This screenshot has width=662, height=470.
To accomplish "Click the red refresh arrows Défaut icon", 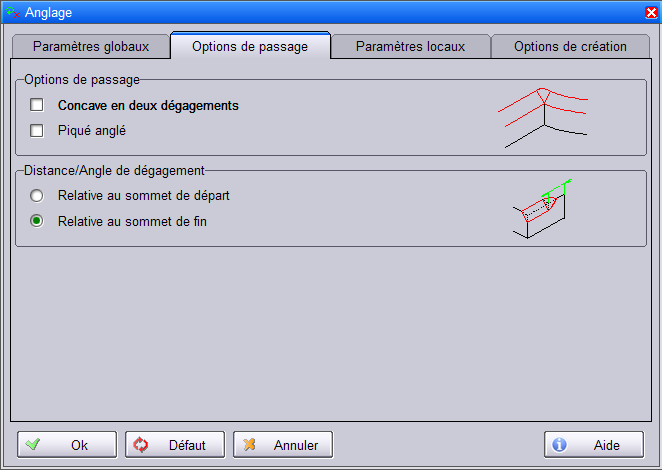I will (x=141, y=445).
